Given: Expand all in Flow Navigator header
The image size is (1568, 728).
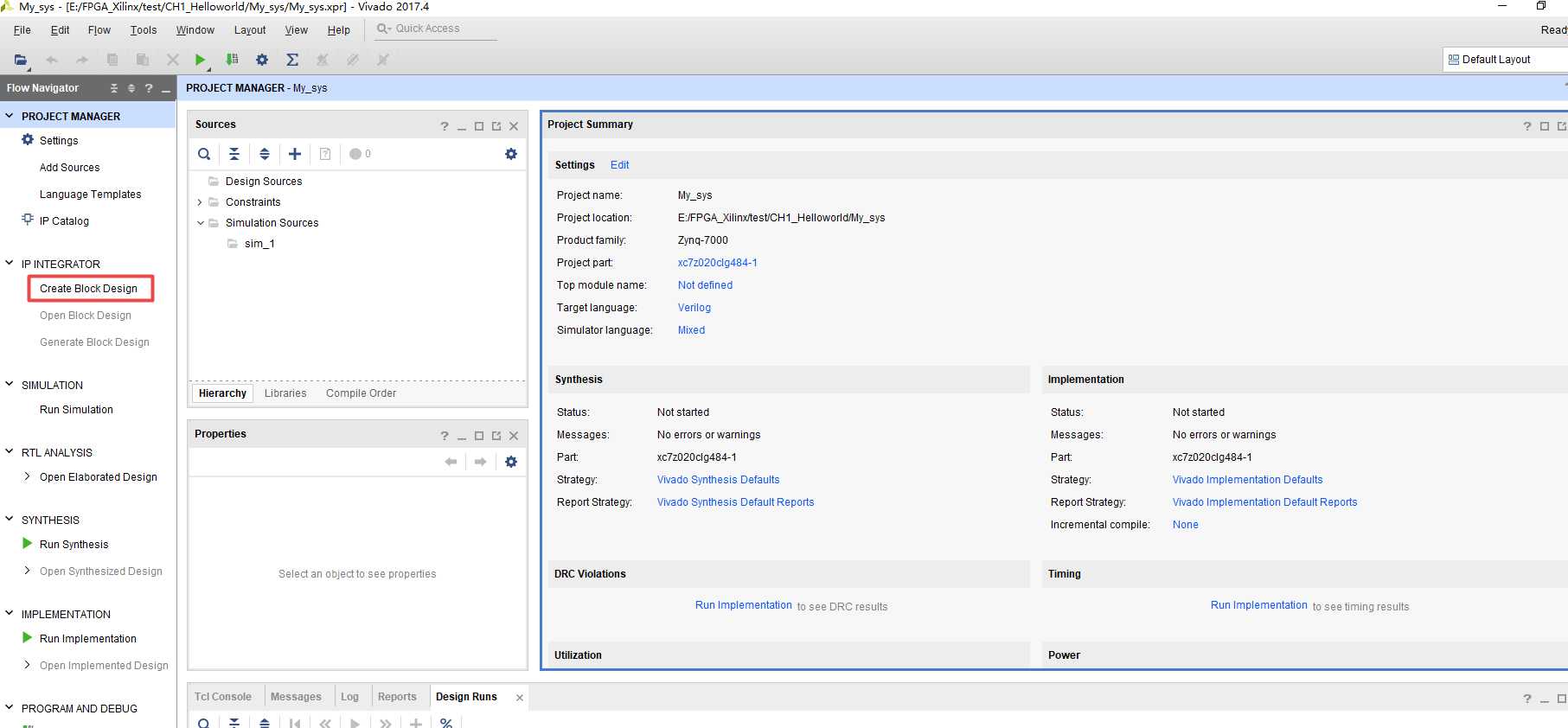Looking at the screenshot, I should [131, 88].
